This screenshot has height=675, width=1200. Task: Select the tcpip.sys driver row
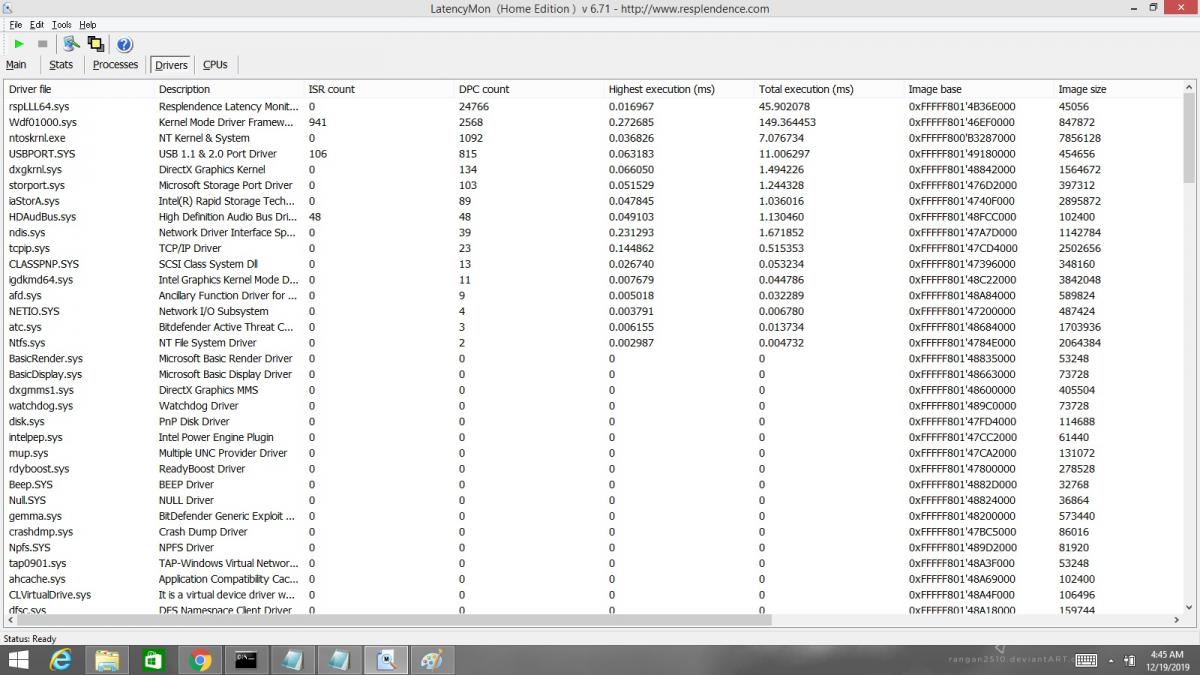pyautogui.click(x=593, y=248)
